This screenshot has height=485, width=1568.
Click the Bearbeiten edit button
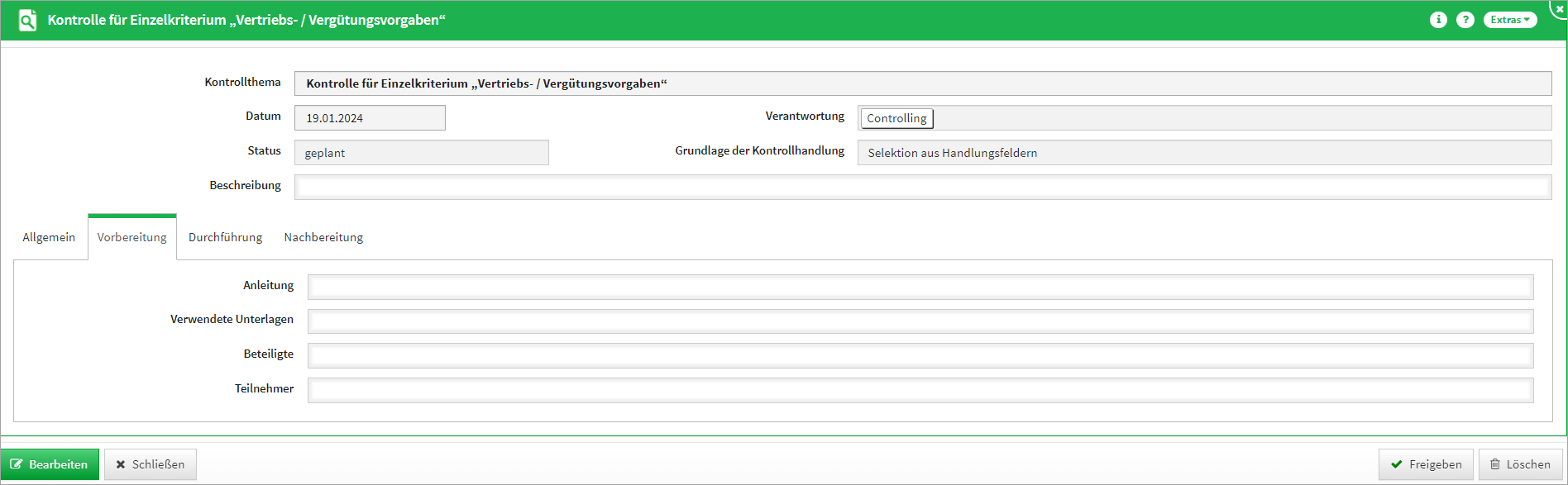point(50,464)
